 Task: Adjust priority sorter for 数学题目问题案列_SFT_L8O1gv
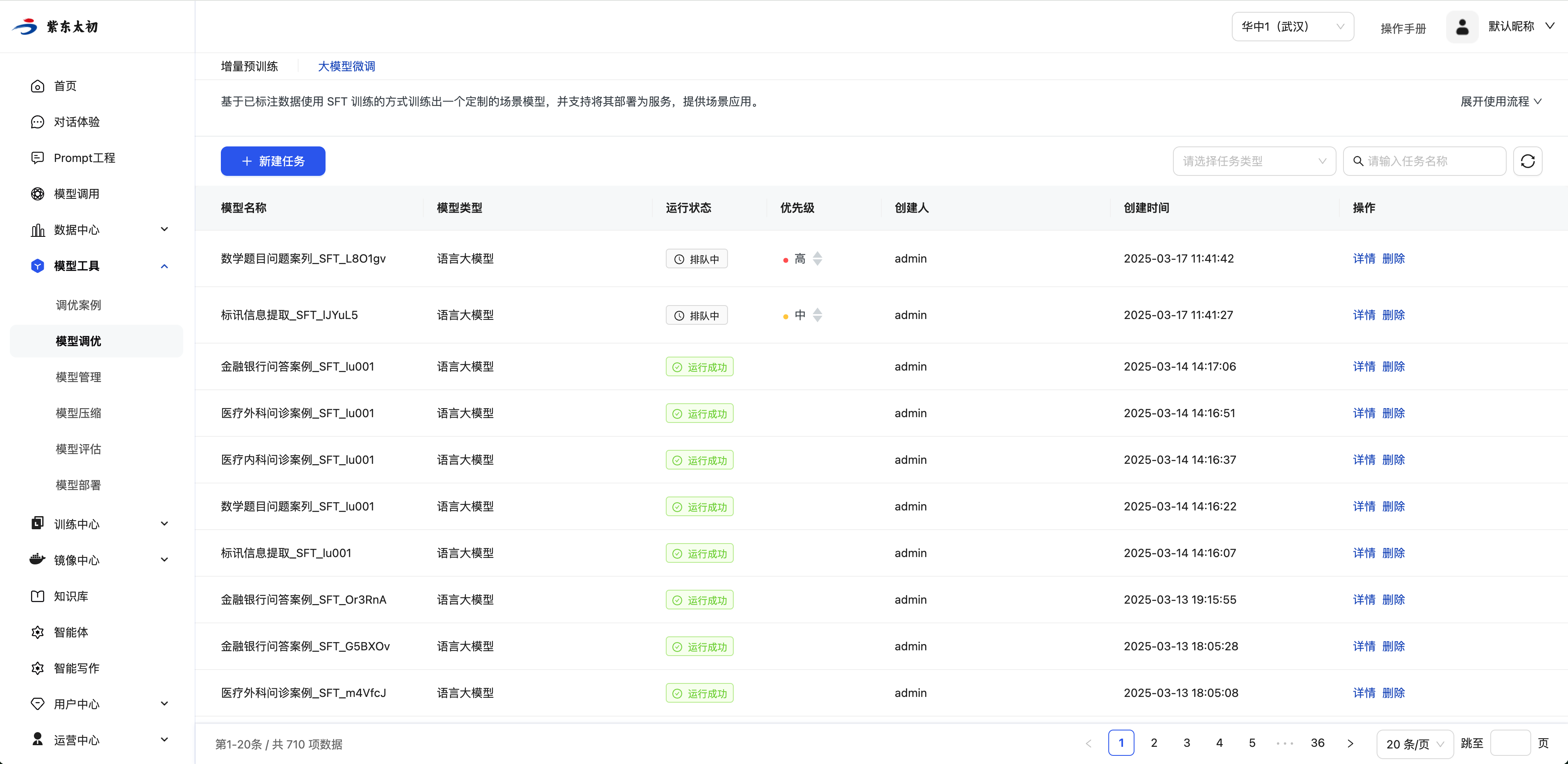pyautogui.click(x=818, y=259)
